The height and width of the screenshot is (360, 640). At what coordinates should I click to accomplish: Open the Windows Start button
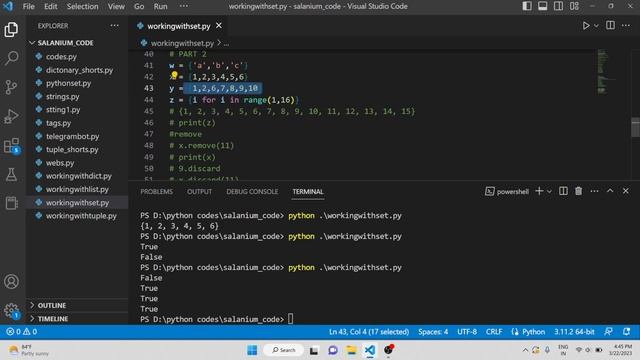(x=252, y=350)
